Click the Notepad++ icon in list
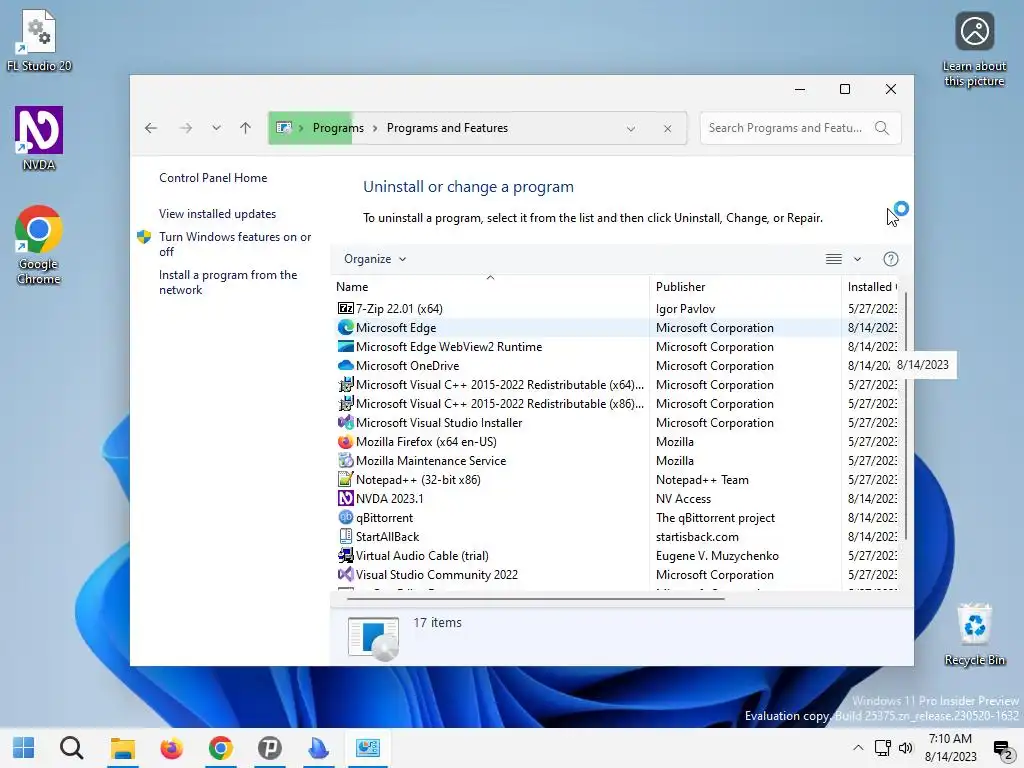The height and width of the screenshot is (768, 1024). [x=345, y=479]
